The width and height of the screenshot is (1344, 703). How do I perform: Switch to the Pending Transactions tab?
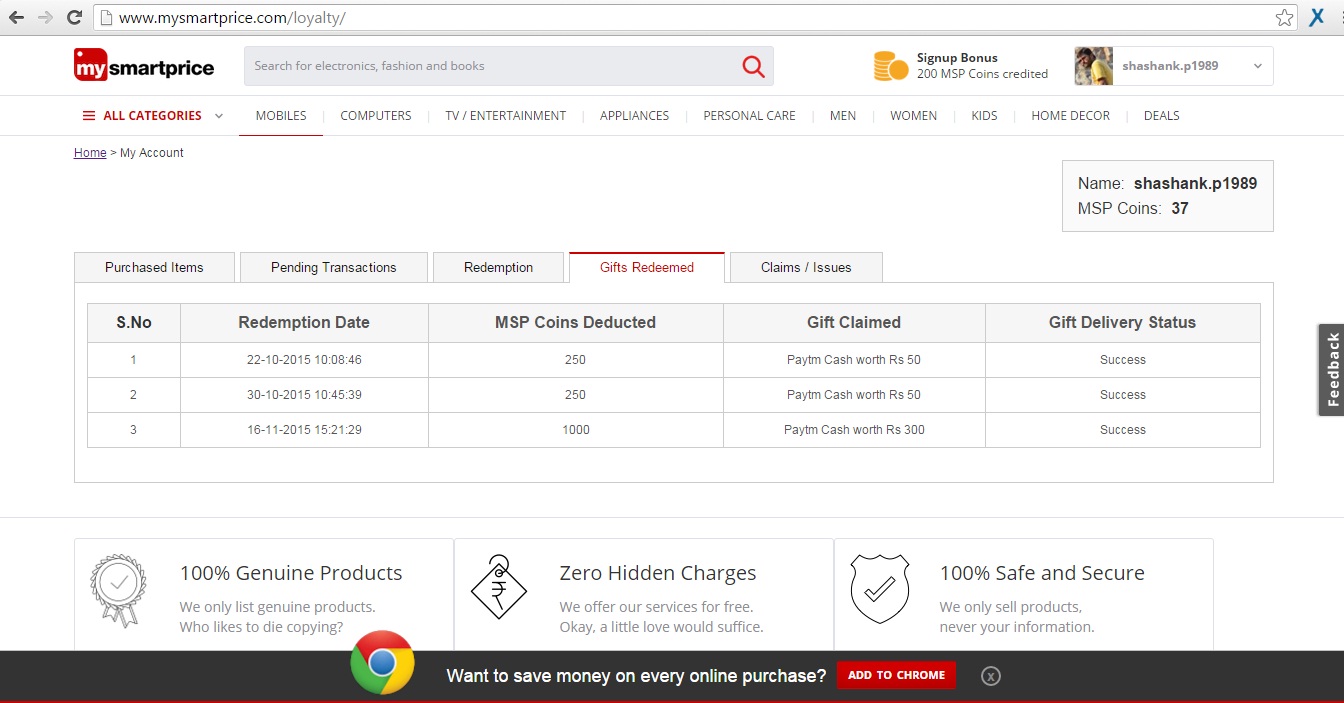click(x=334, y=267)
